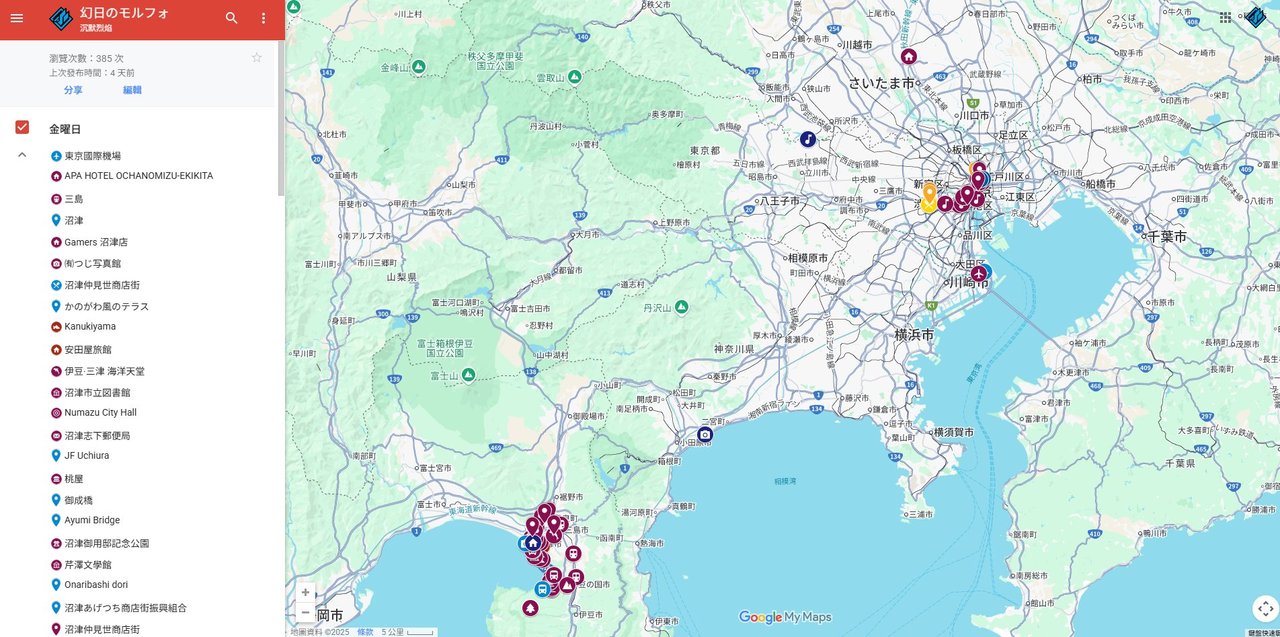Open the Google apps grid icon
Image resolution: width=1280 pixels, height=637 pixels.
click(x=1226, y=18)
